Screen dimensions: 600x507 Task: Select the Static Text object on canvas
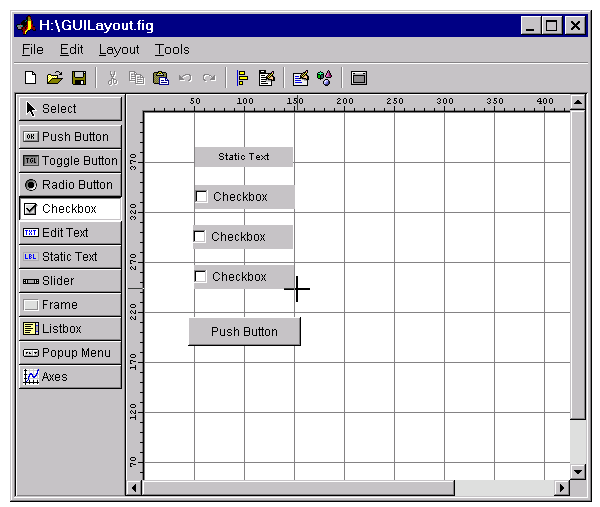pyautogui.click(x=244, y=157)
